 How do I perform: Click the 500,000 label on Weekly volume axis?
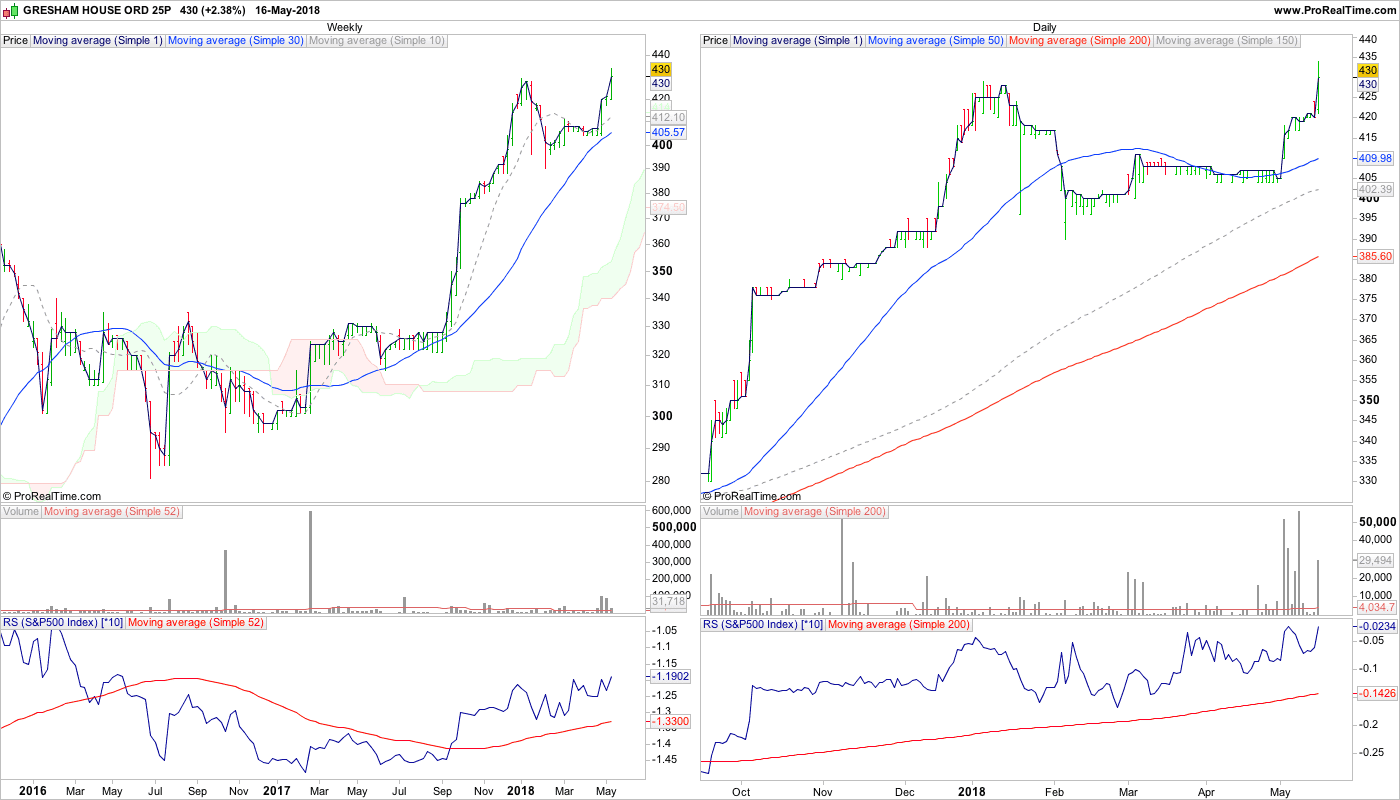click(674, 527)
